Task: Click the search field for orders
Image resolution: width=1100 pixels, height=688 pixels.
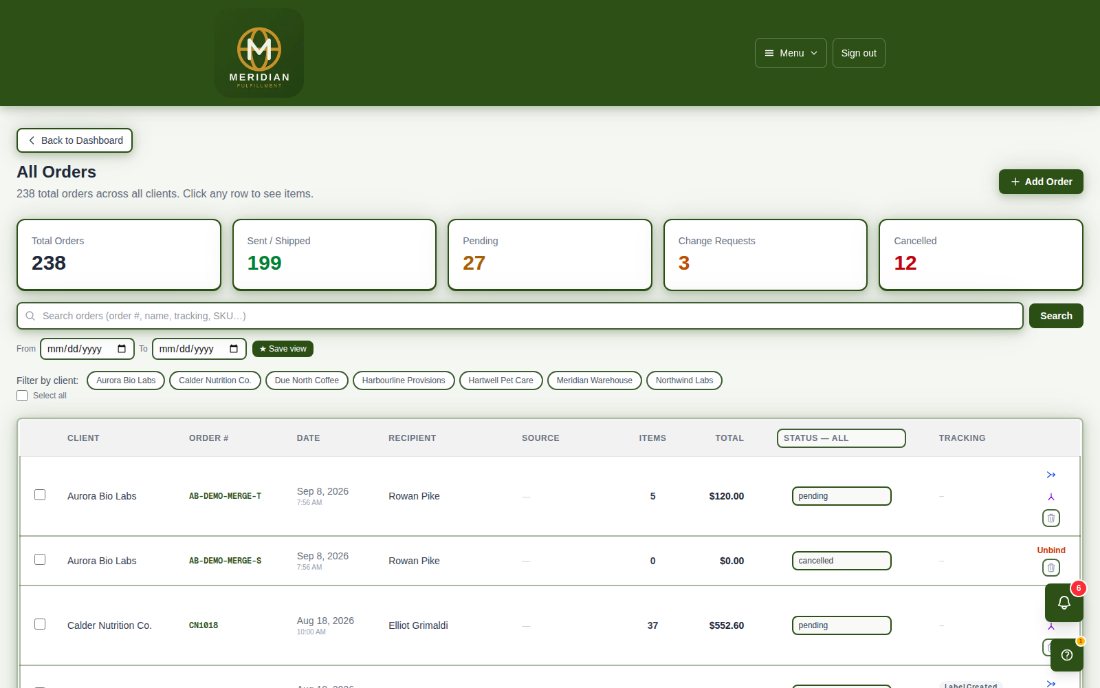Action: pos(520,316)
